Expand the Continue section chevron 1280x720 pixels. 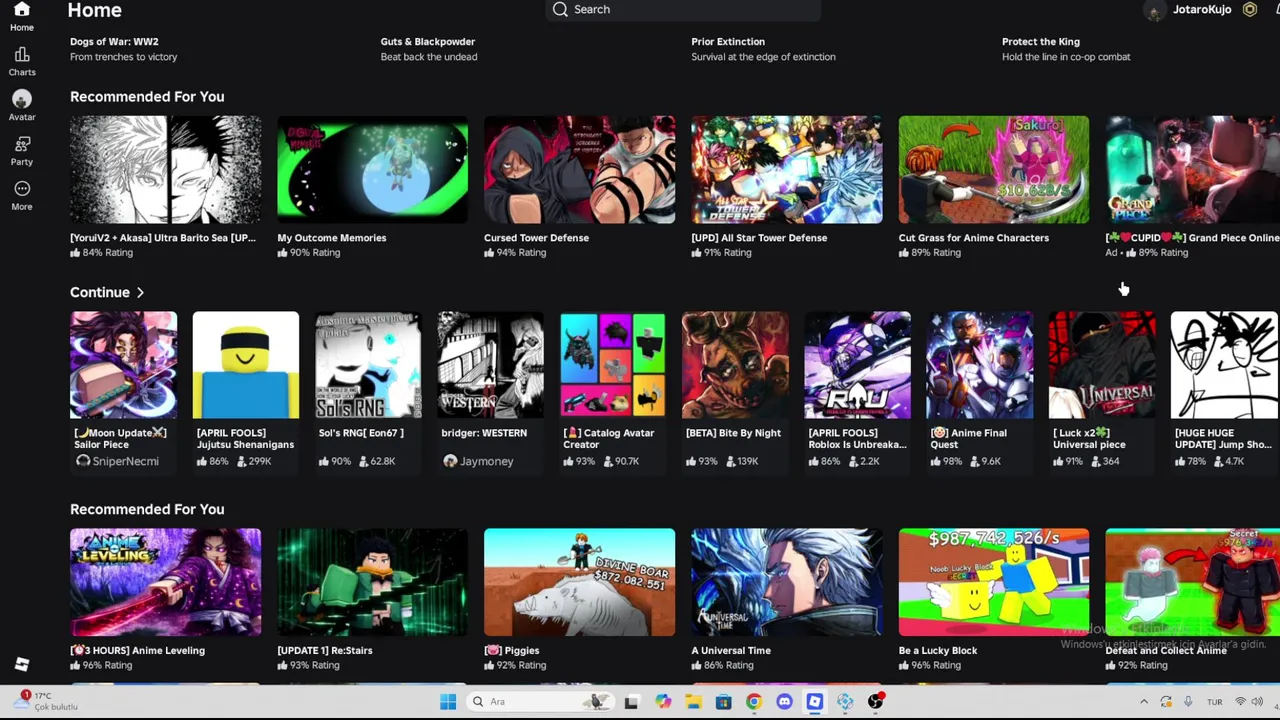[140, 292]
